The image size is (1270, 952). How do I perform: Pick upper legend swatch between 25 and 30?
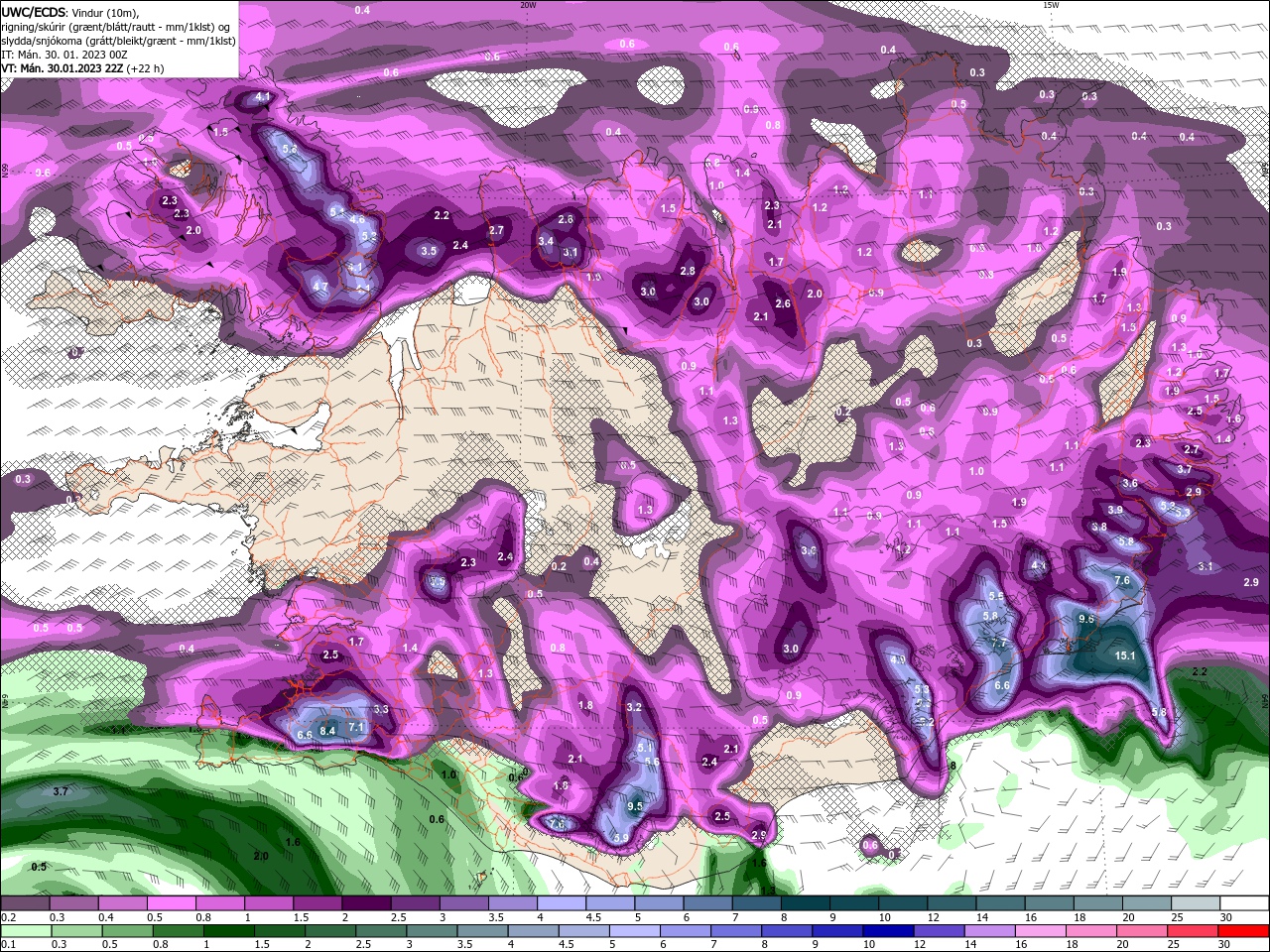pos(1197,903)
